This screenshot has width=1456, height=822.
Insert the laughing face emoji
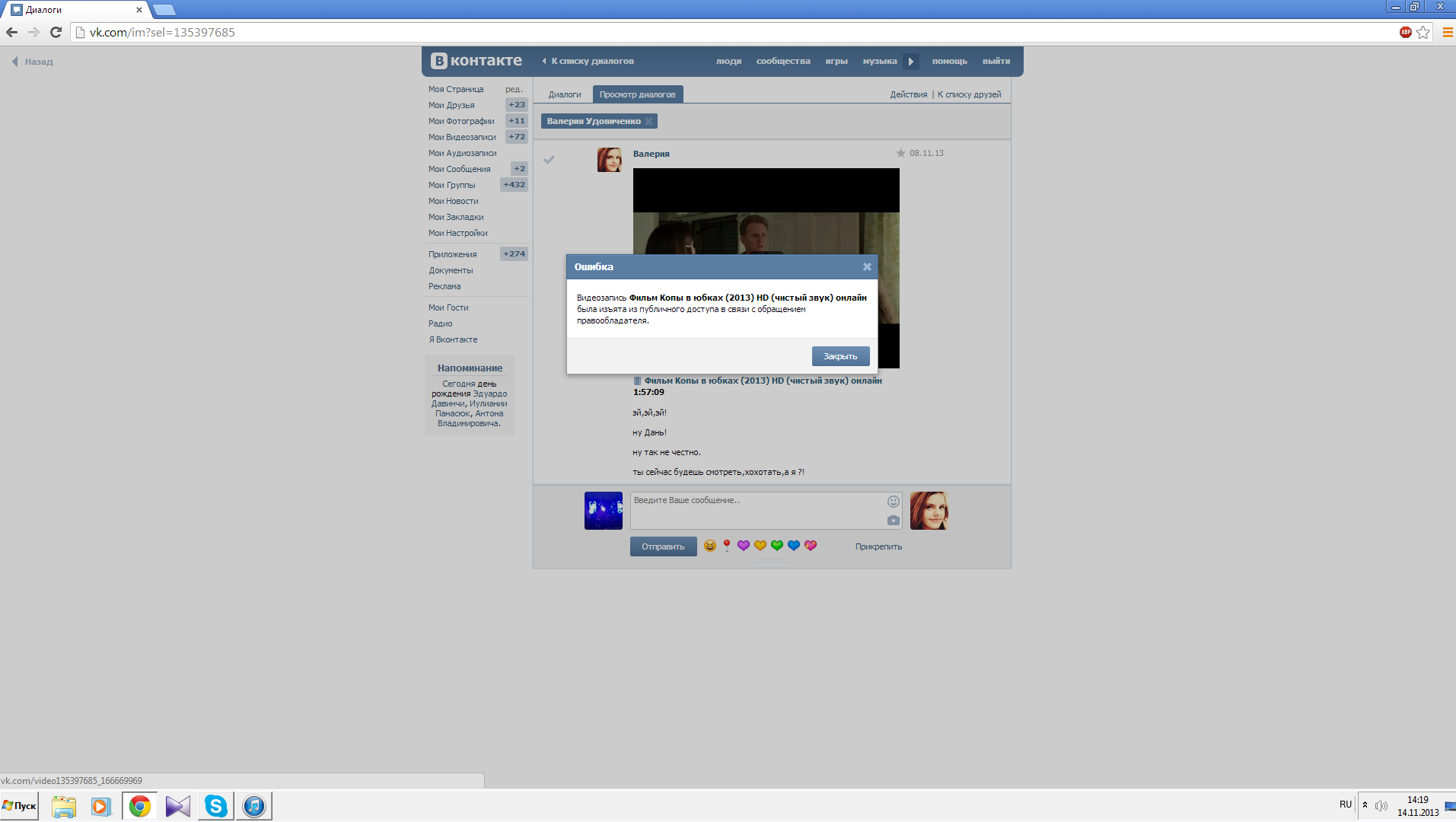[x=710, y=546]
